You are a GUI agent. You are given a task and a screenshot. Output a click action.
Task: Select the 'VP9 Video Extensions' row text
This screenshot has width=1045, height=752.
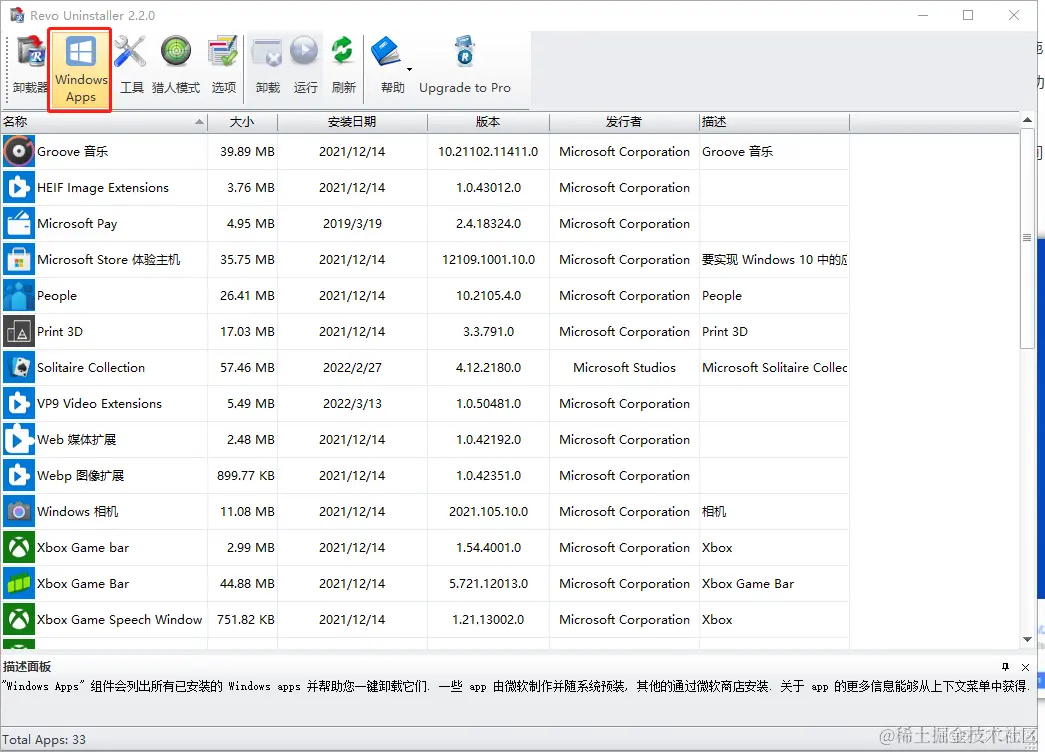coord(99,403)
